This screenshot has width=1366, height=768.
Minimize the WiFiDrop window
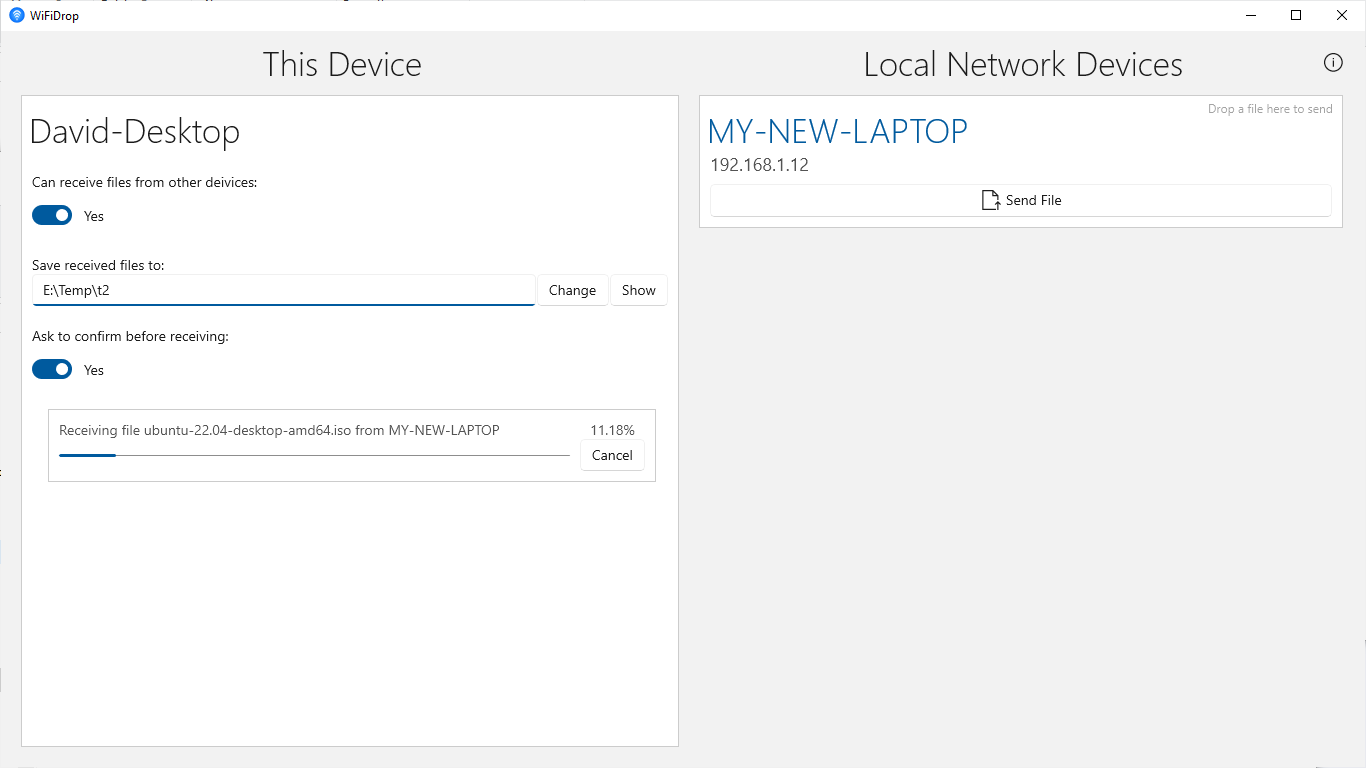coord(1251,15)
